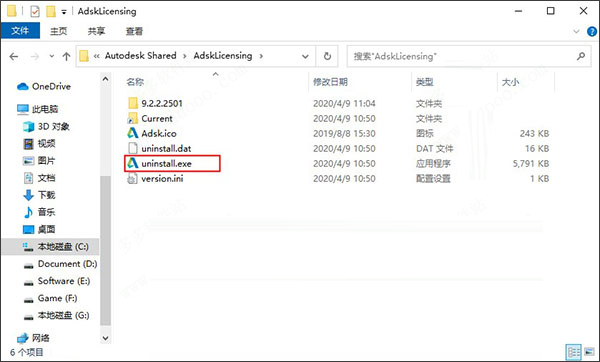Expand the ribbon with the chevron
The width and height of the screenshot is (600, 362).
pos(576,31)
